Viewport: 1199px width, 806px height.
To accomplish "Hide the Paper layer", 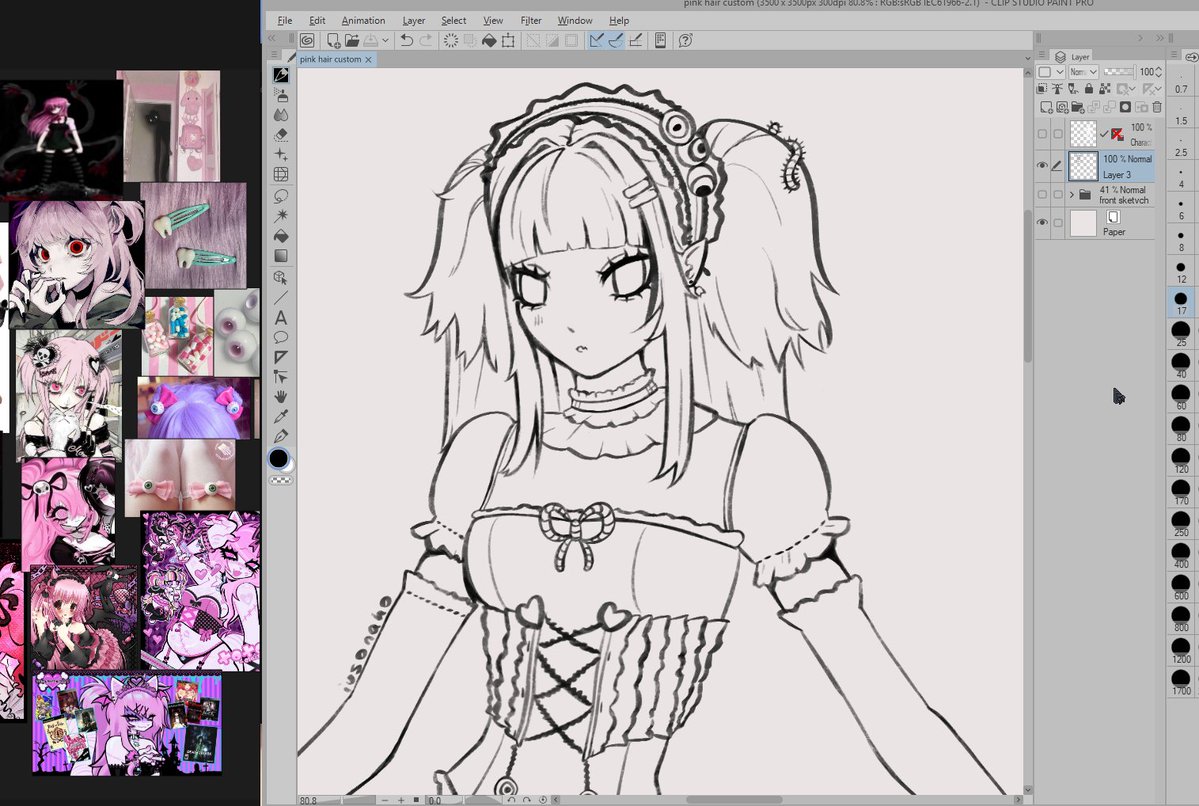I will 1042,223.
